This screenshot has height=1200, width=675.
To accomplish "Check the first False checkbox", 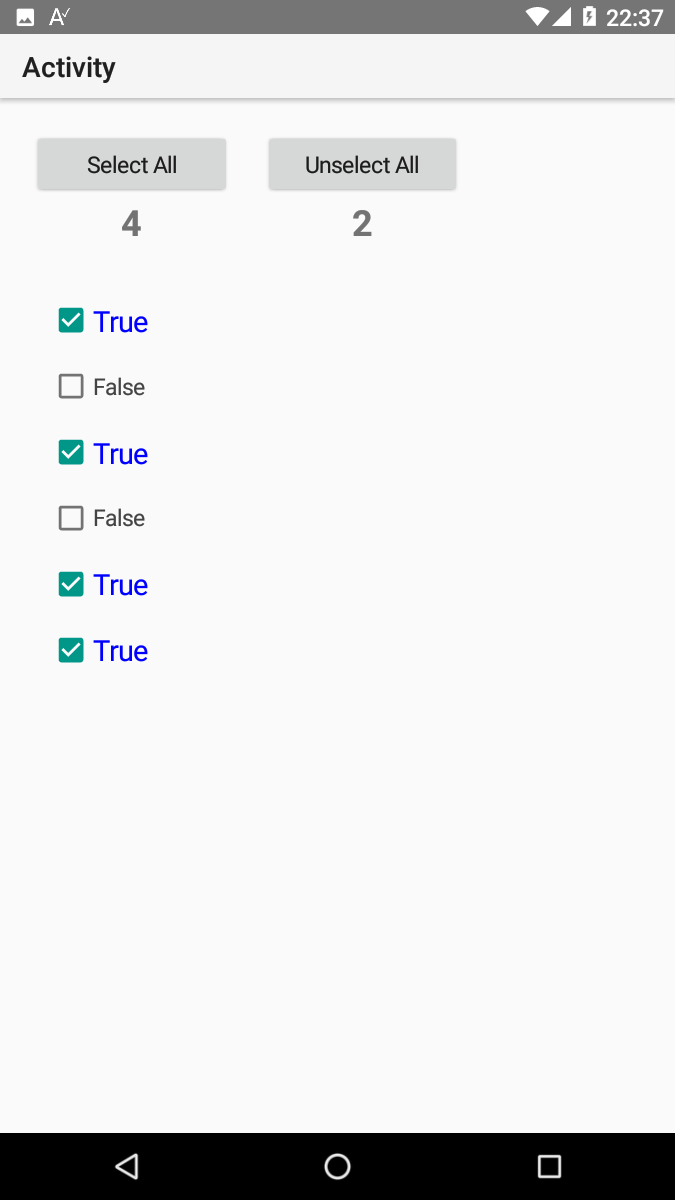I will click(x=71, y=387).
